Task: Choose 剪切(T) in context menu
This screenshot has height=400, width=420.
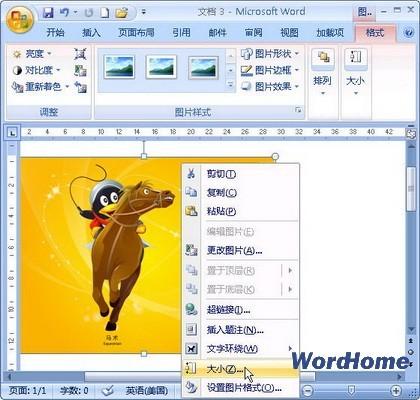Action: 240,174
